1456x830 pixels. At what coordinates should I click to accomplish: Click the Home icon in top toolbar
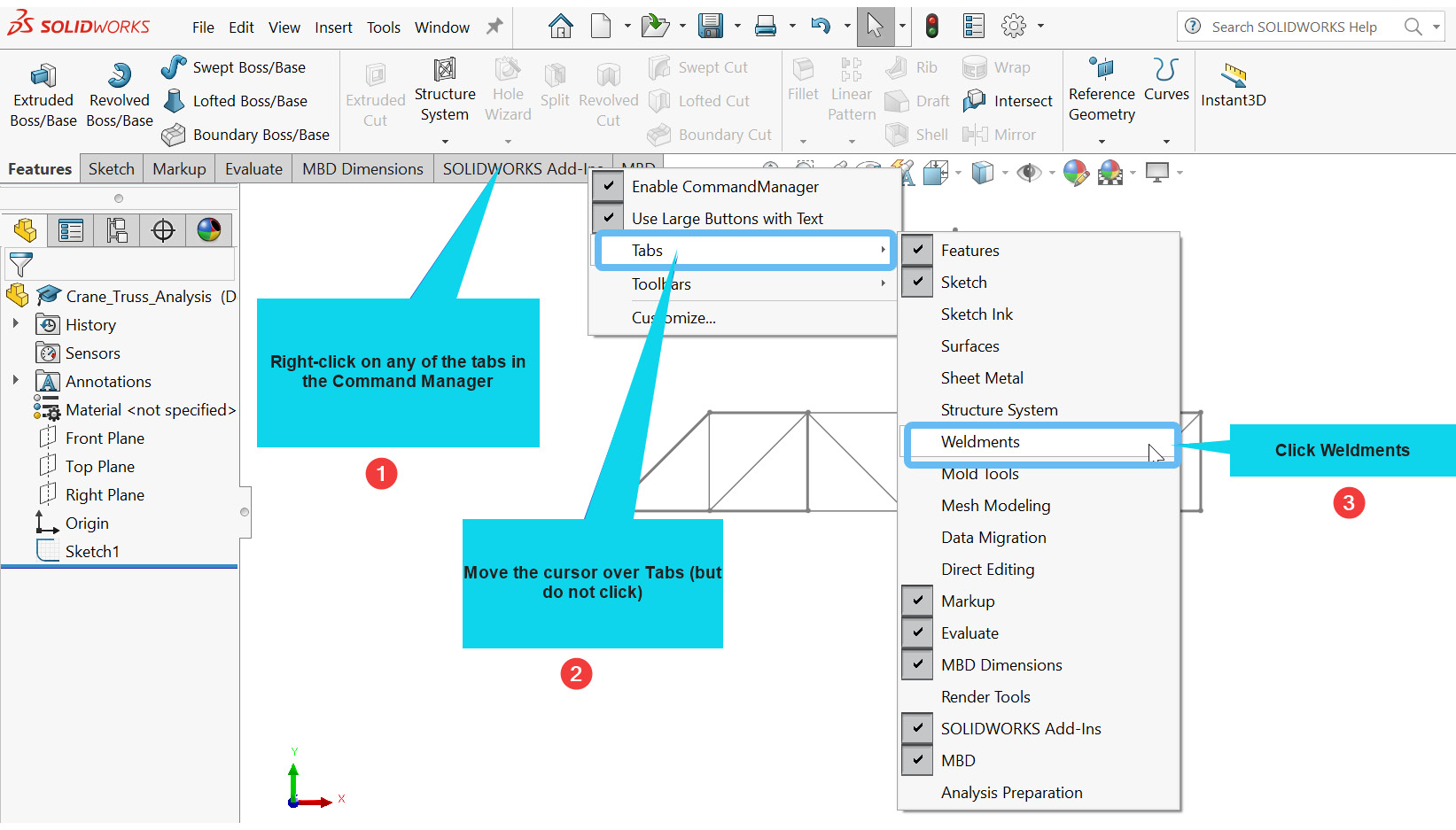click(x=561, y=27)
